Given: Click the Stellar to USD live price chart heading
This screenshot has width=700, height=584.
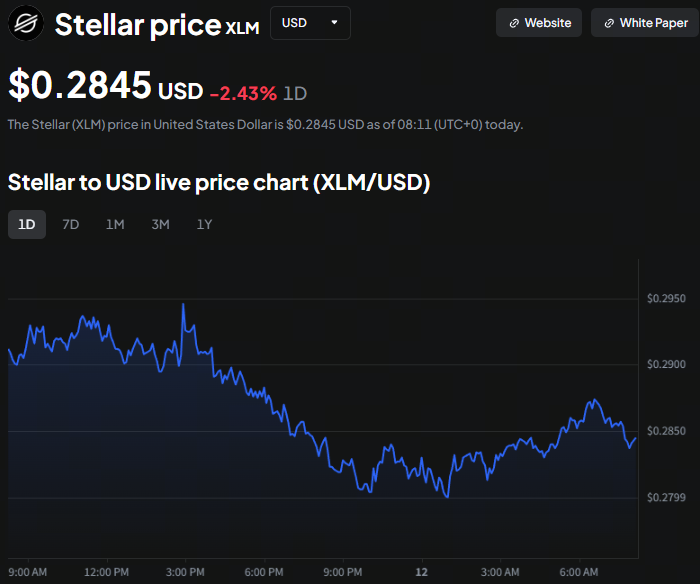Looking at the screenshot, I should (x=219, y=183).
